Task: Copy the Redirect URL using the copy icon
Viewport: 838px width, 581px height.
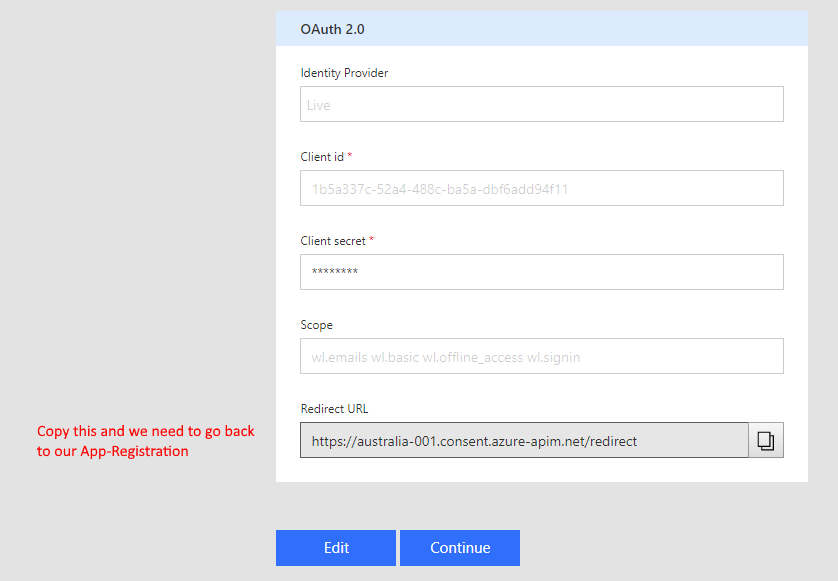Action: 766,440
